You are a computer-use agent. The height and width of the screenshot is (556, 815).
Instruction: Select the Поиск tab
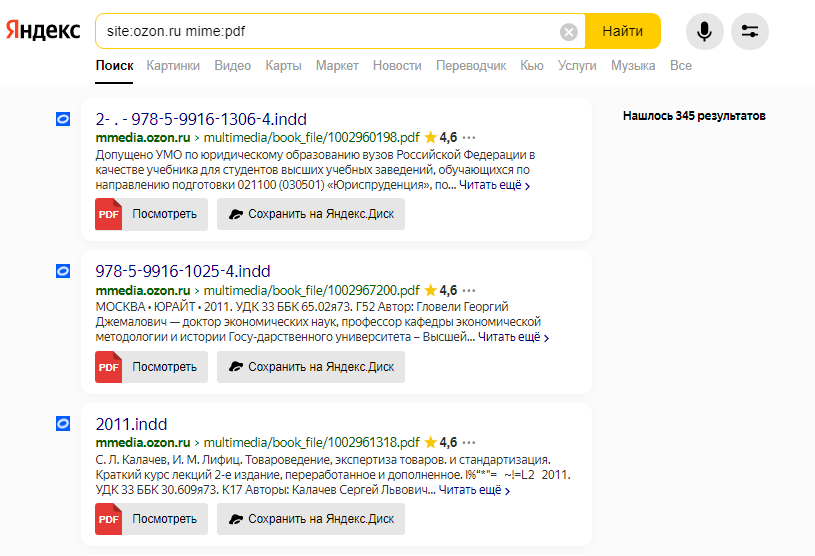tap(114, 65)
